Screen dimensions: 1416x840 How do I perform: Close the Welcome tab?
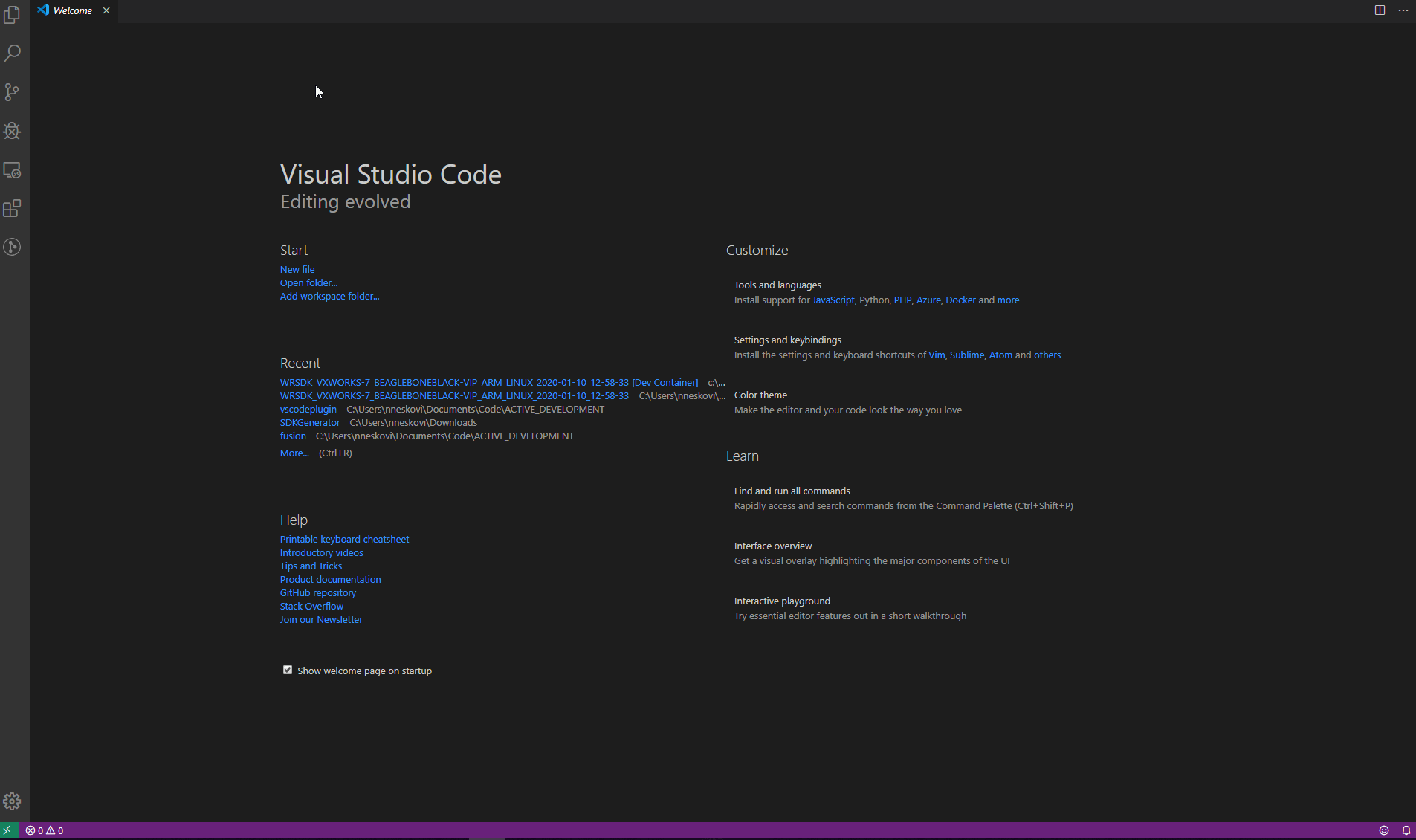[106, 10]
